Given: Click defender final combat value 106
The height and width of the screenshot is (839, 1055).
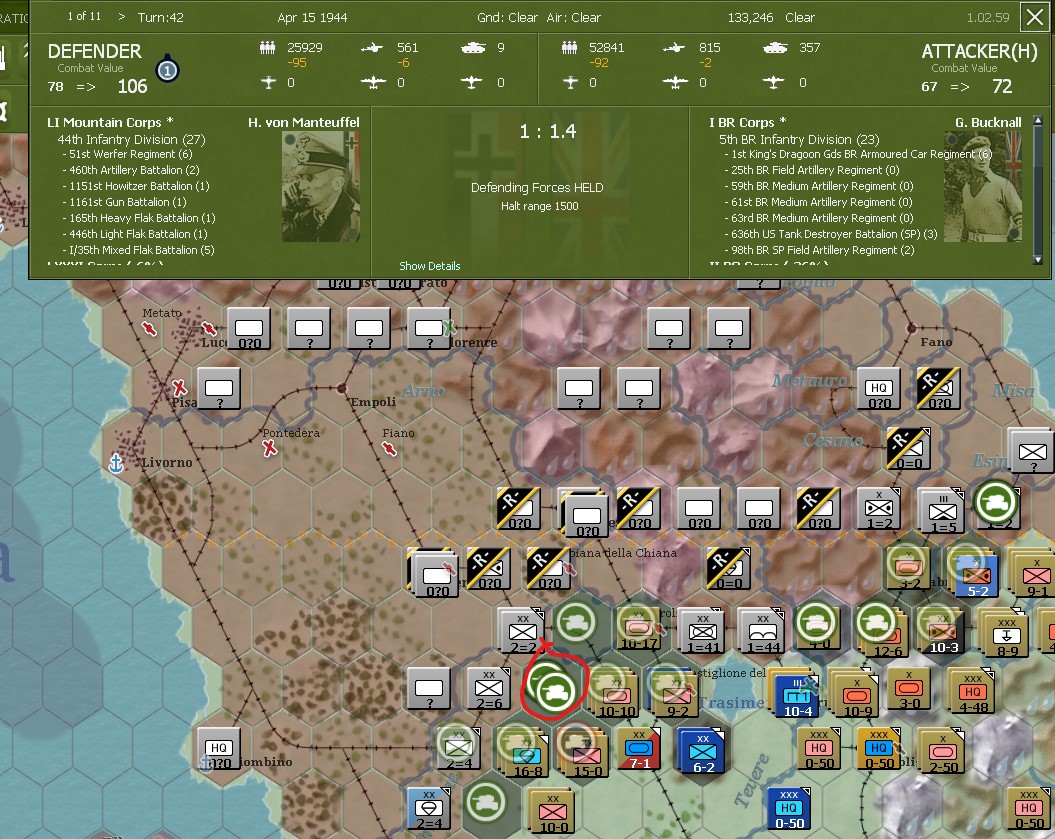Looking at the screenshot, I should [x=133, y=86].
